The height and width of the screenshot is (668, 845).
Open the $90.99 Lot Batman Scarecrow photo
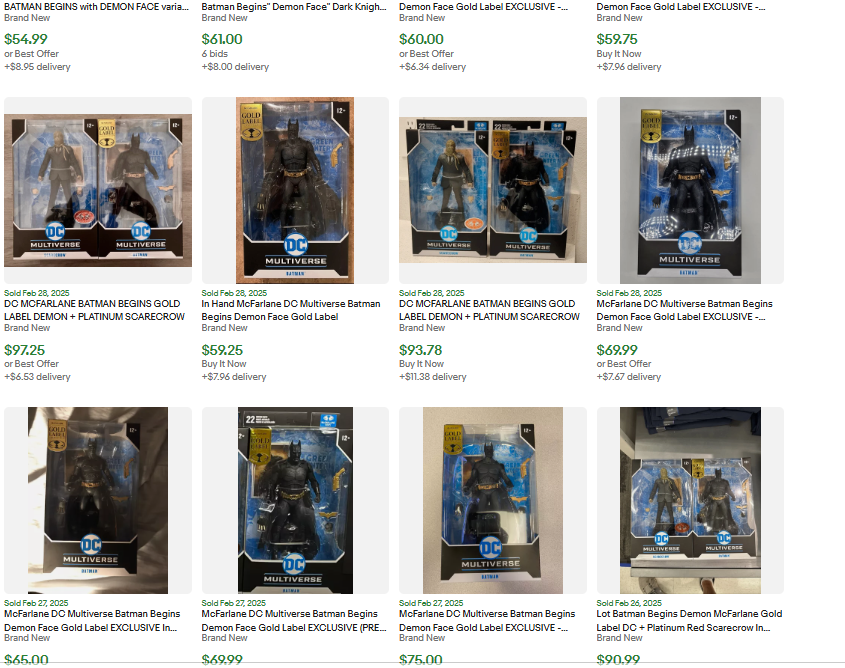(x=690, y=500)
